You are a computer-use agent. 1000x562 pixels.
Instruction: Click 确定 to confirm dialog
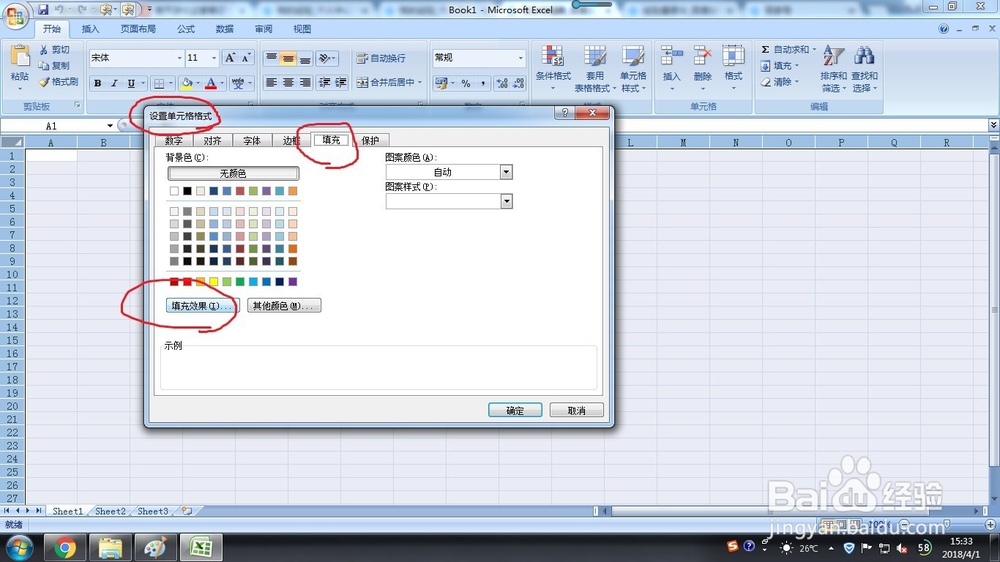click(x=515, y=410)
